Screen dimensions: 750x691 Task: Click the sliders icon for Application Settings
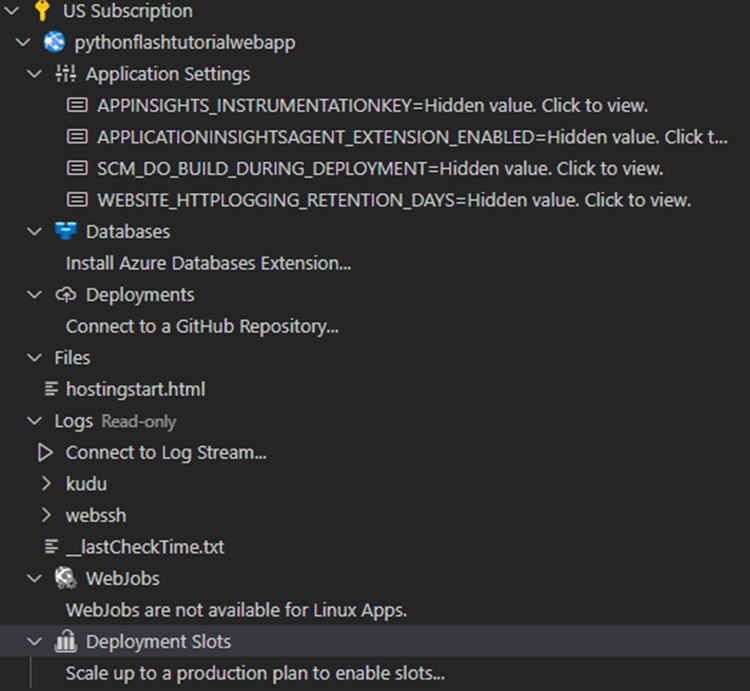point(66,74)
